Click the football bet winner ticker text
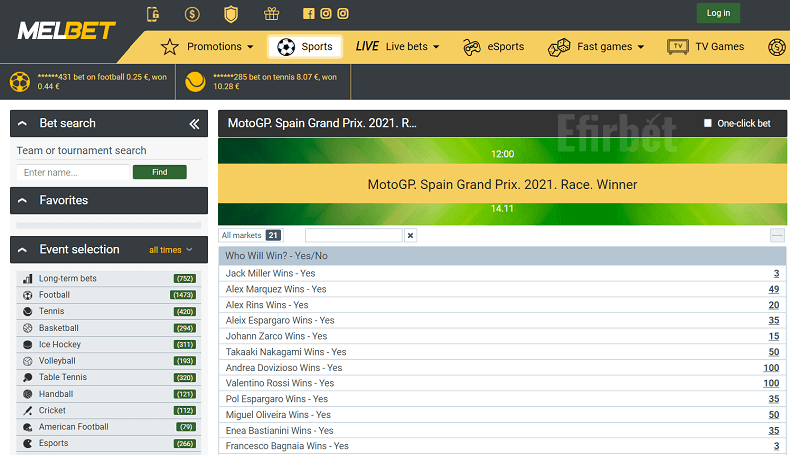The image size is (790, 455). [x=102, y=82]
